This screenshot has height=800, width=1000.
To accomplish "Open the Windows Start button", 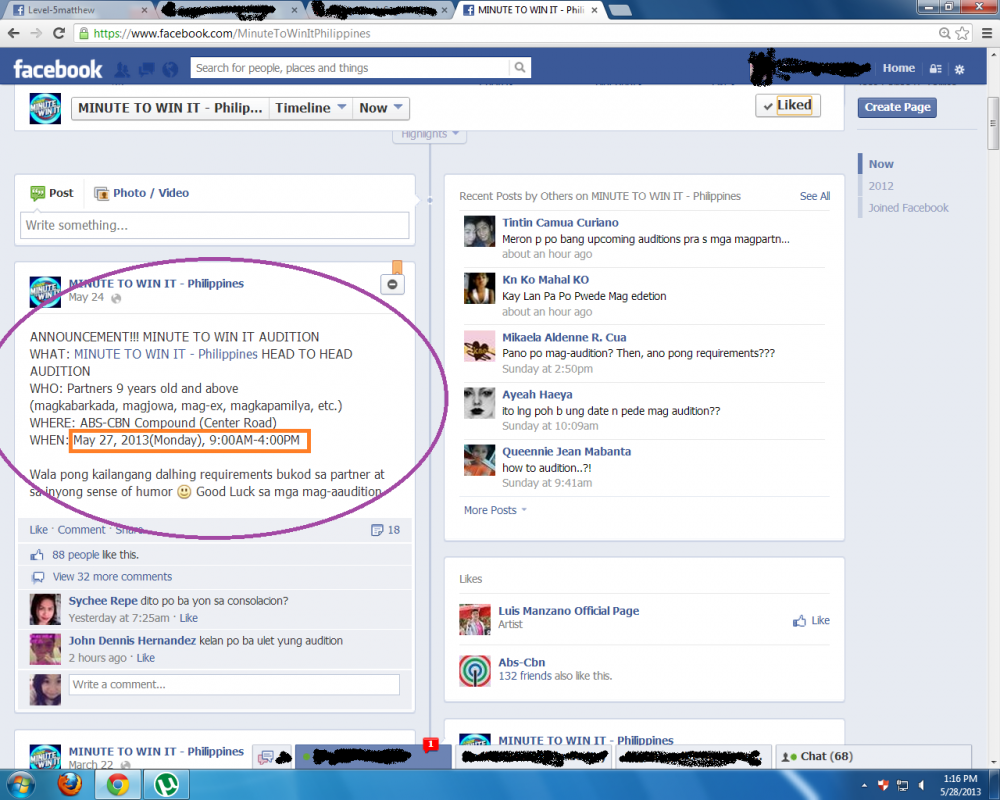I will (20, 784).
